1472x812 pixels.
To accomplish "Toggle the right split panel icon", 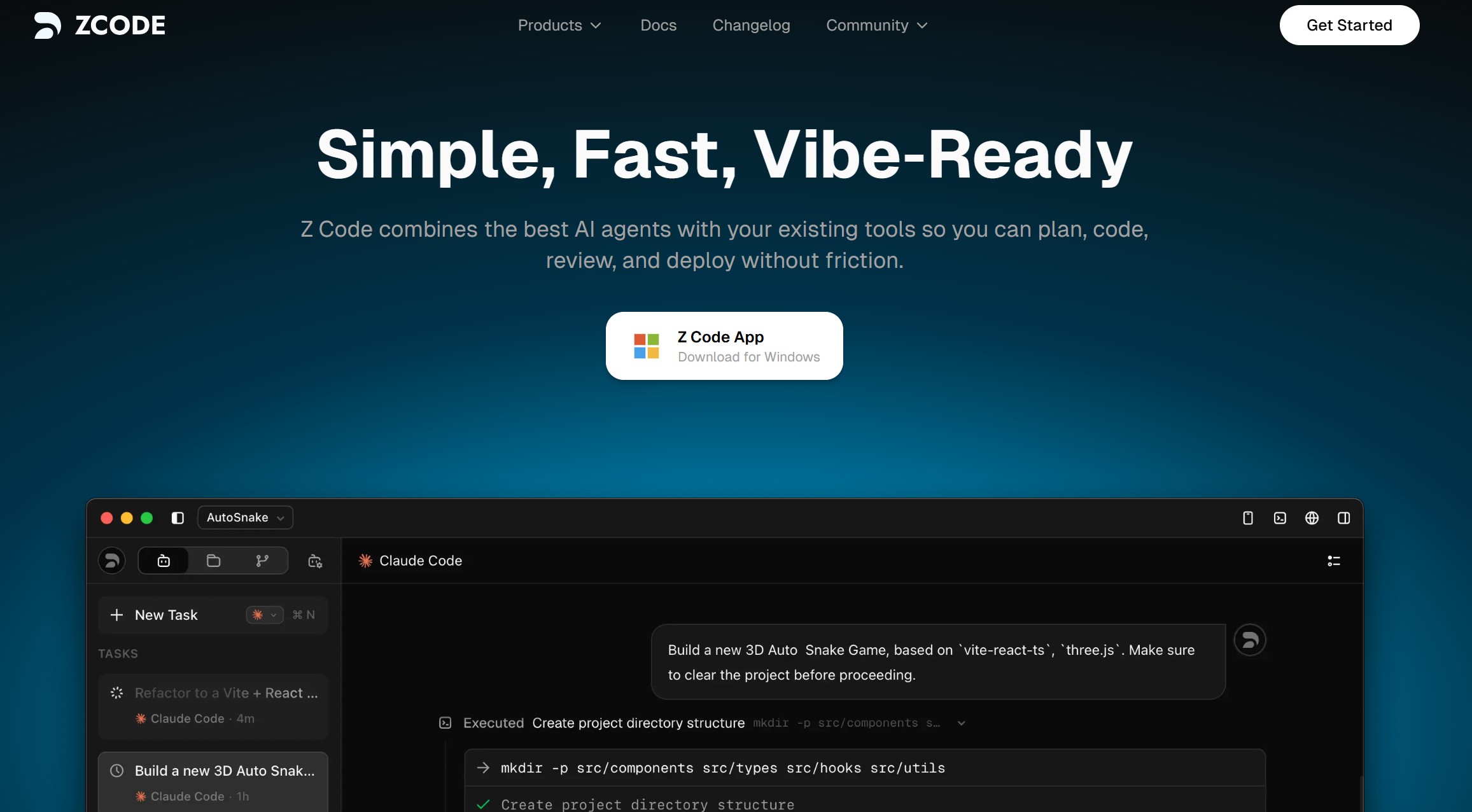I will [1344, 518].
